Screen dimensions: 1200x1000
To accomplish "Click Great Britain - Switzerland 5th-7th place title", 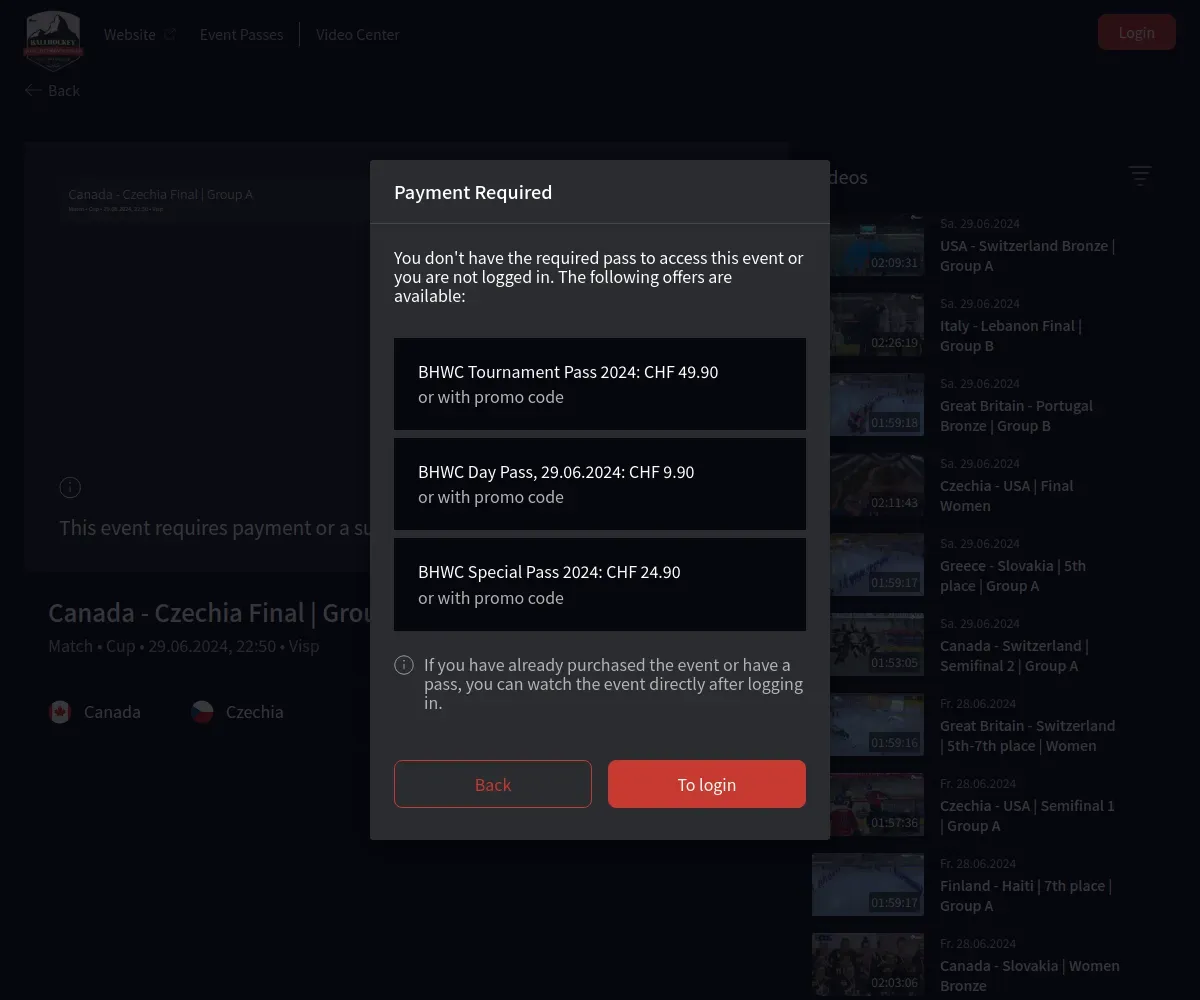I will coord(1027,736).
